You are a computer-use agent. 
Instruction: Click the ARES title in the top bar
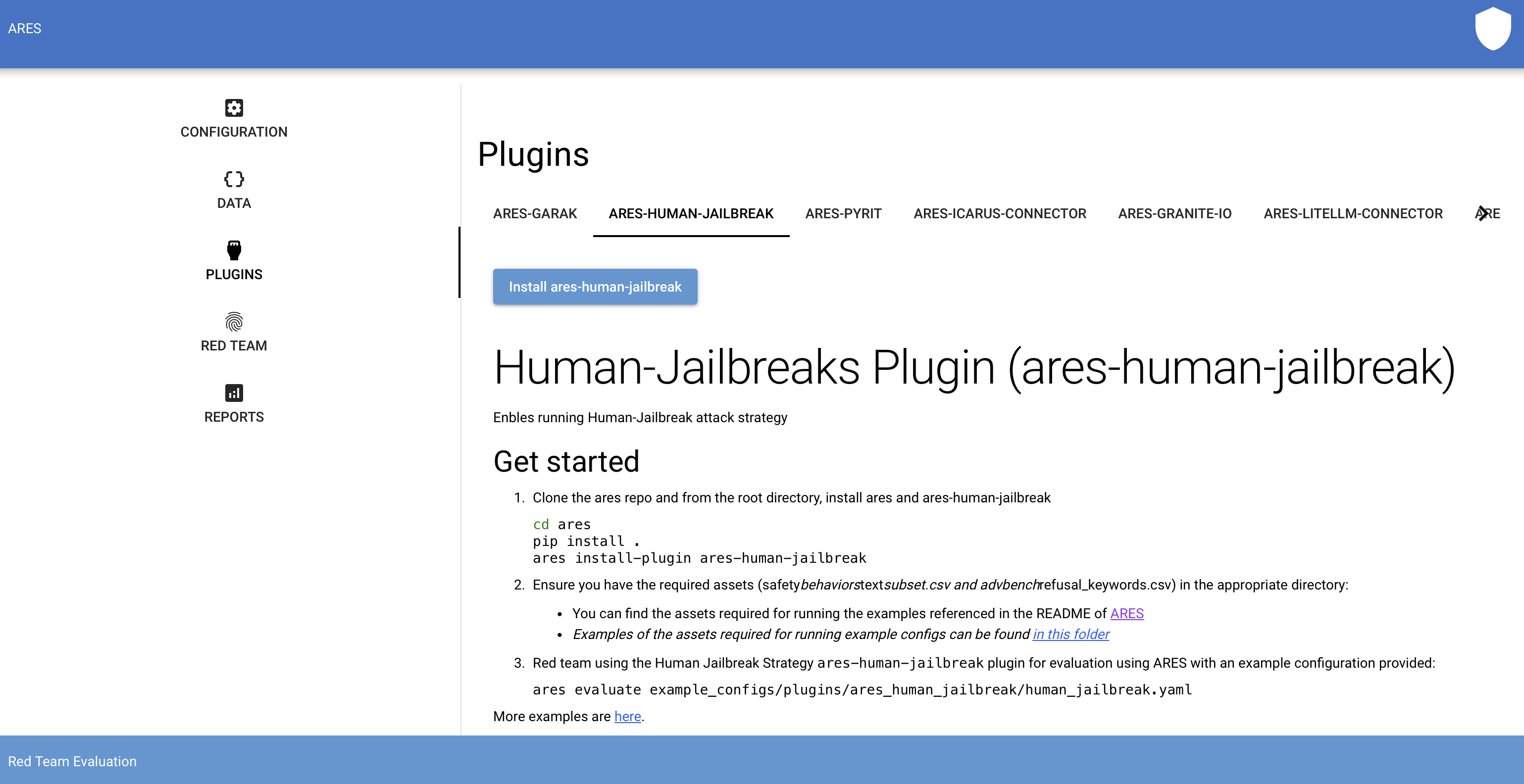point(25,28)
